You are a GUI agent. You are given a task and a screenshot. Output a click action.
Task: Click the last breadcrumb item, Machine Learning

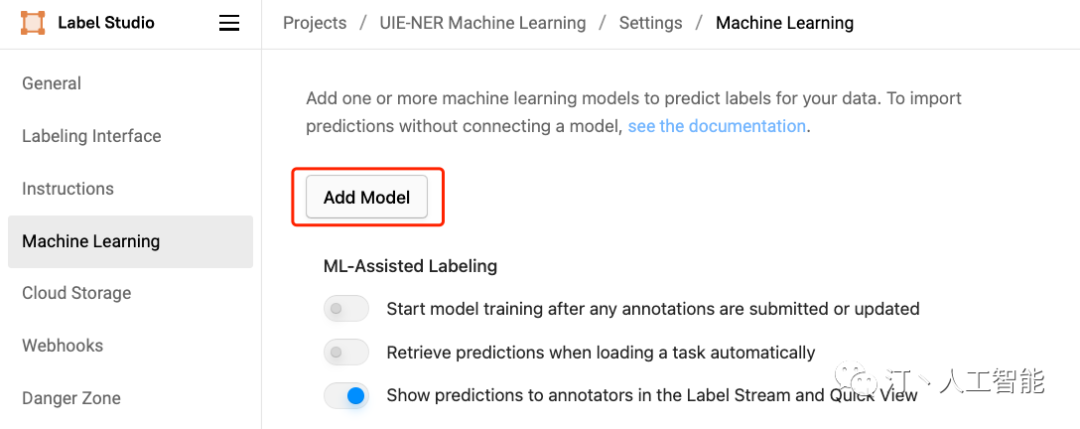coord(784,22)
